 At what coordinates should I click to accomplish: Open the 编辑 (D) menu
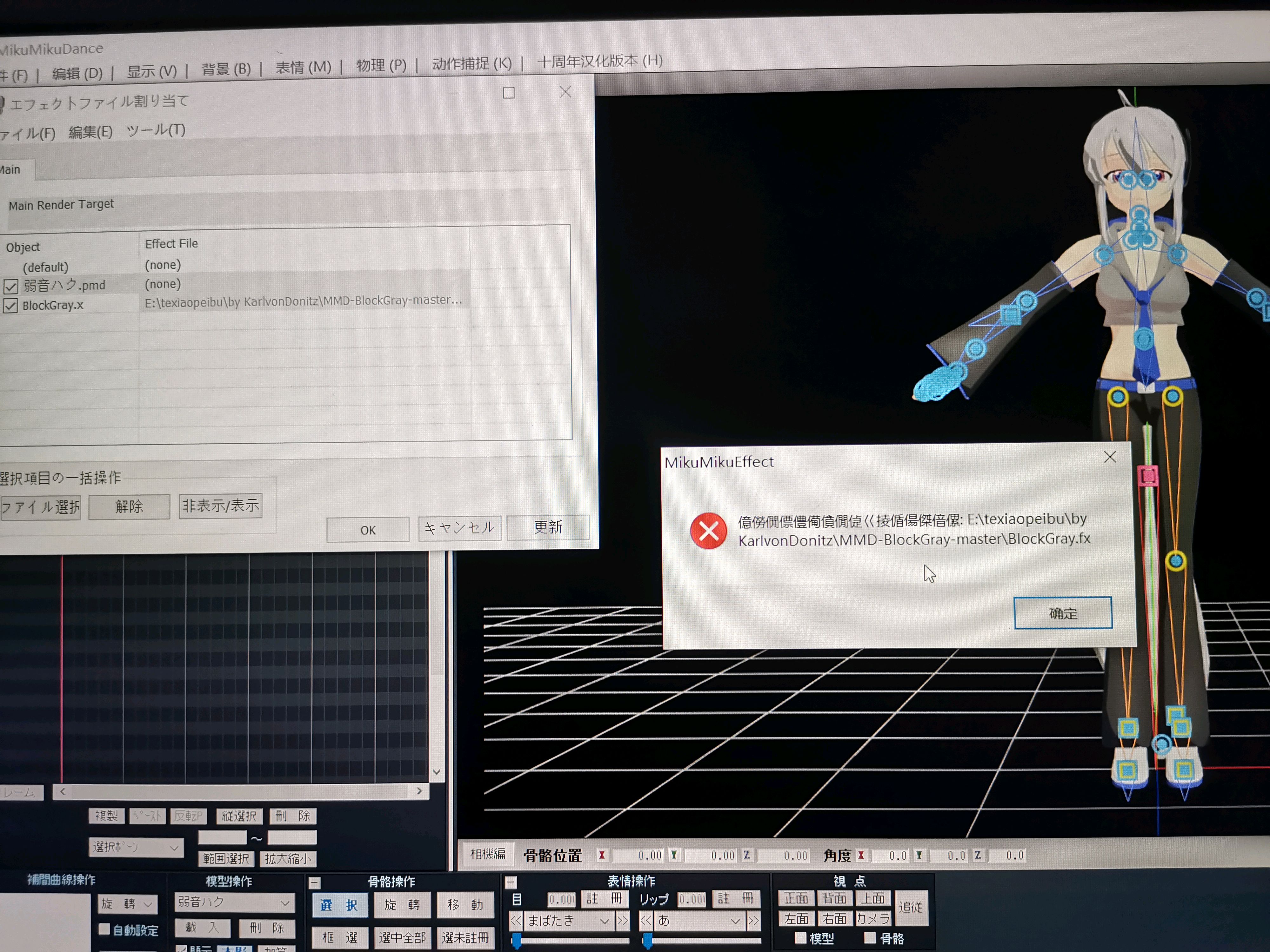[77, 73]
